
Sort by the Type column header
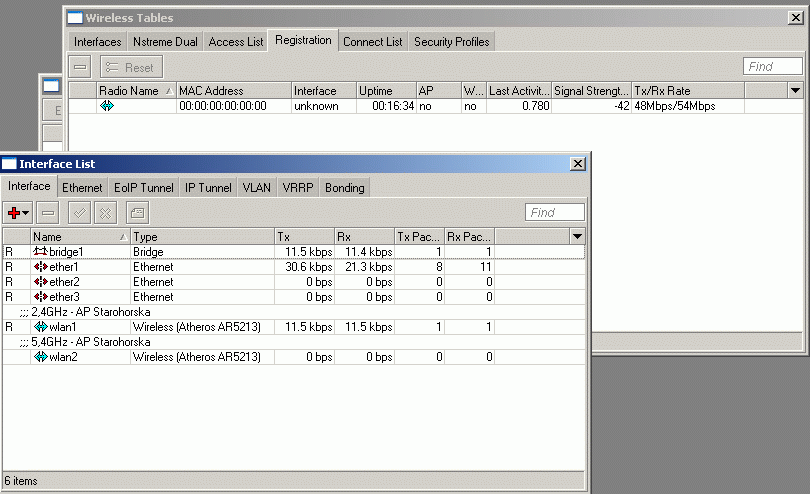click(x=202, y=237)
